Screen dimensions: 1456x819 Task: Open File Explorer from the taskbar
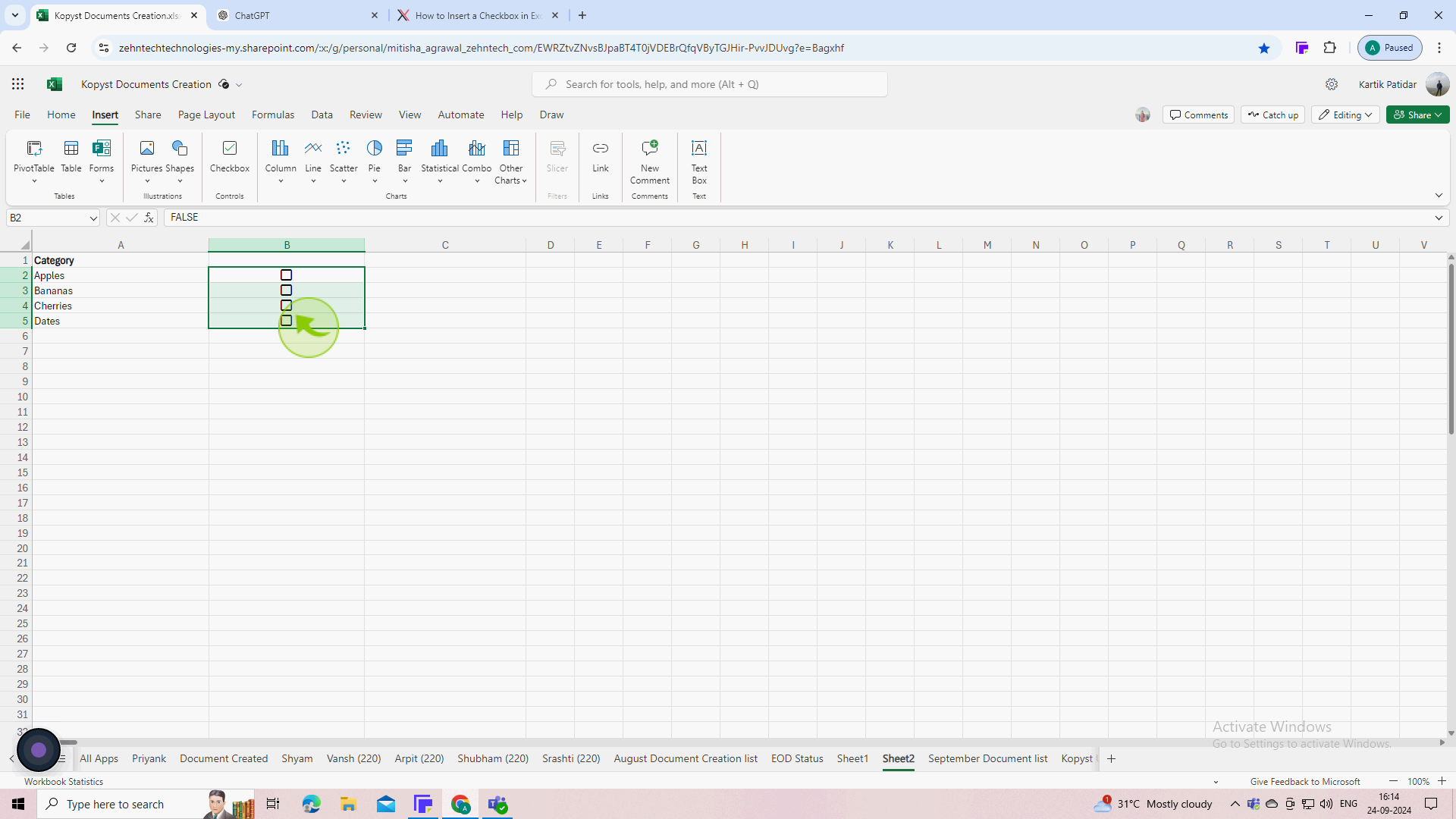[348, 804]
